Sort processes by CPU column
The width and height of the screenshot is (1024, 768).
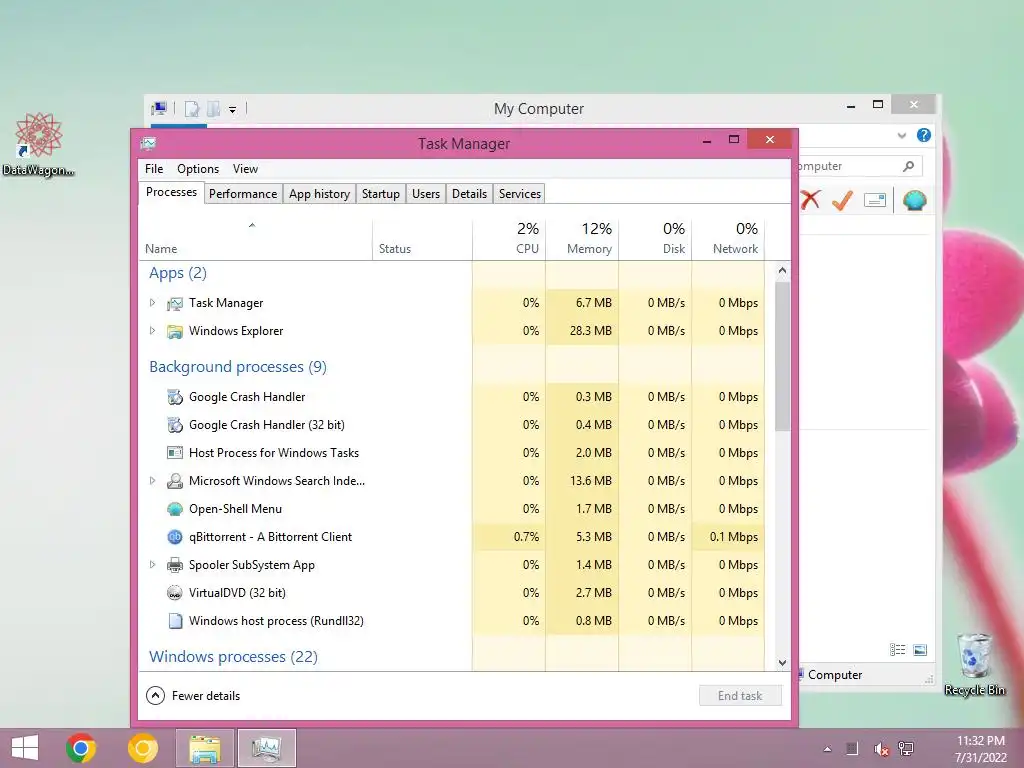(509, 239)
